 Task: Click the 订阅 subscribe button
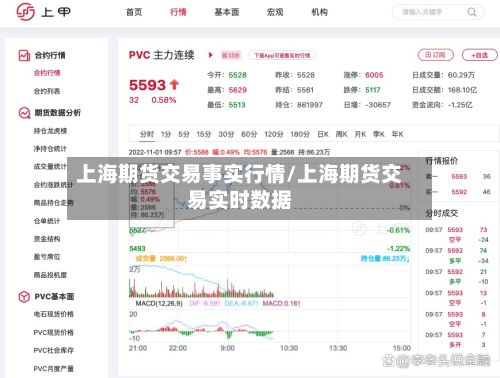pyautogui.click(x=436, y=55)
